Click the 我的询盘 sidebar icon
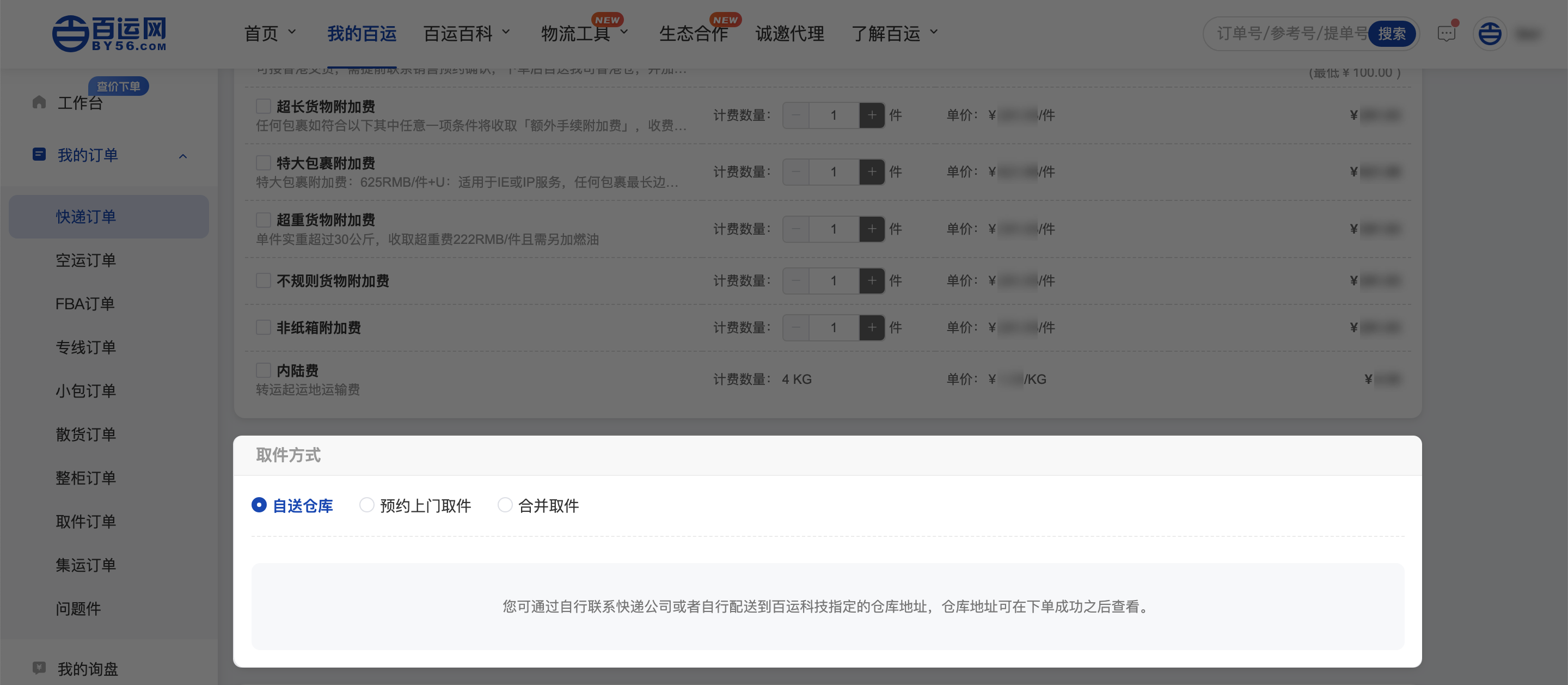The height and width of the screenshot is (685, 1568). click(39, 668)
